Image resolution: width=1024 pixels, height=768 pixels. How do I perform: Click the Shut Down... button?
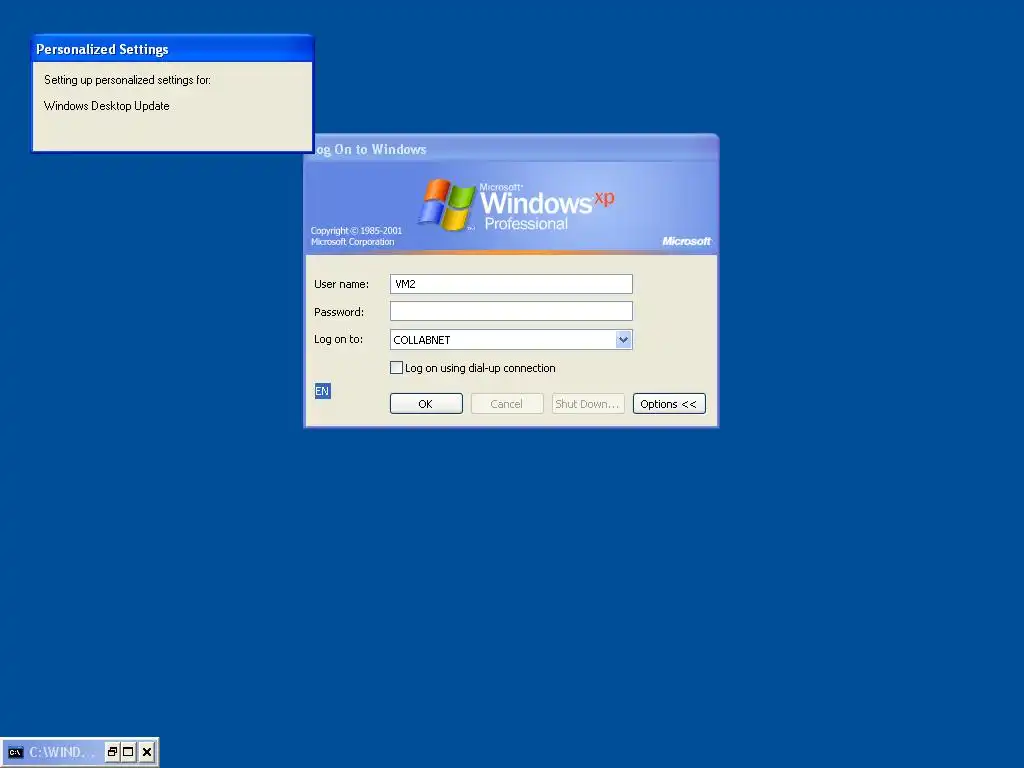(588, 404)
